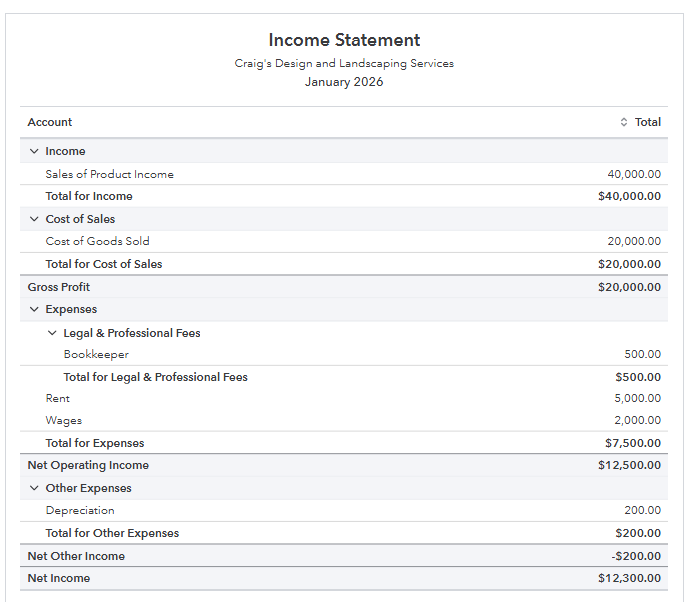Click the Net Income total $12,300.00

pyautogui.click(x=629, y=578)
